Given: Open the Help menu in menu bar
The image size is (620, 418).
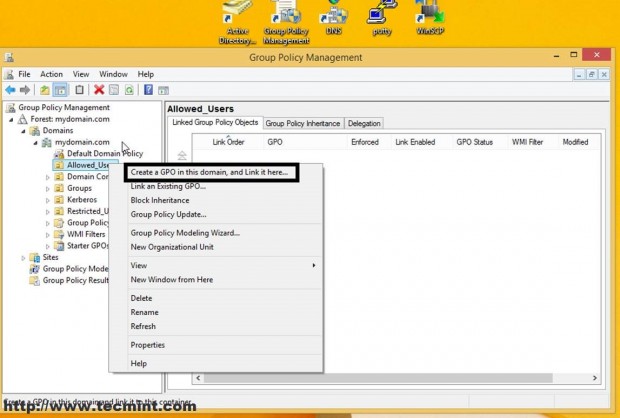Looking at the screenshot, I should (146, 74).
